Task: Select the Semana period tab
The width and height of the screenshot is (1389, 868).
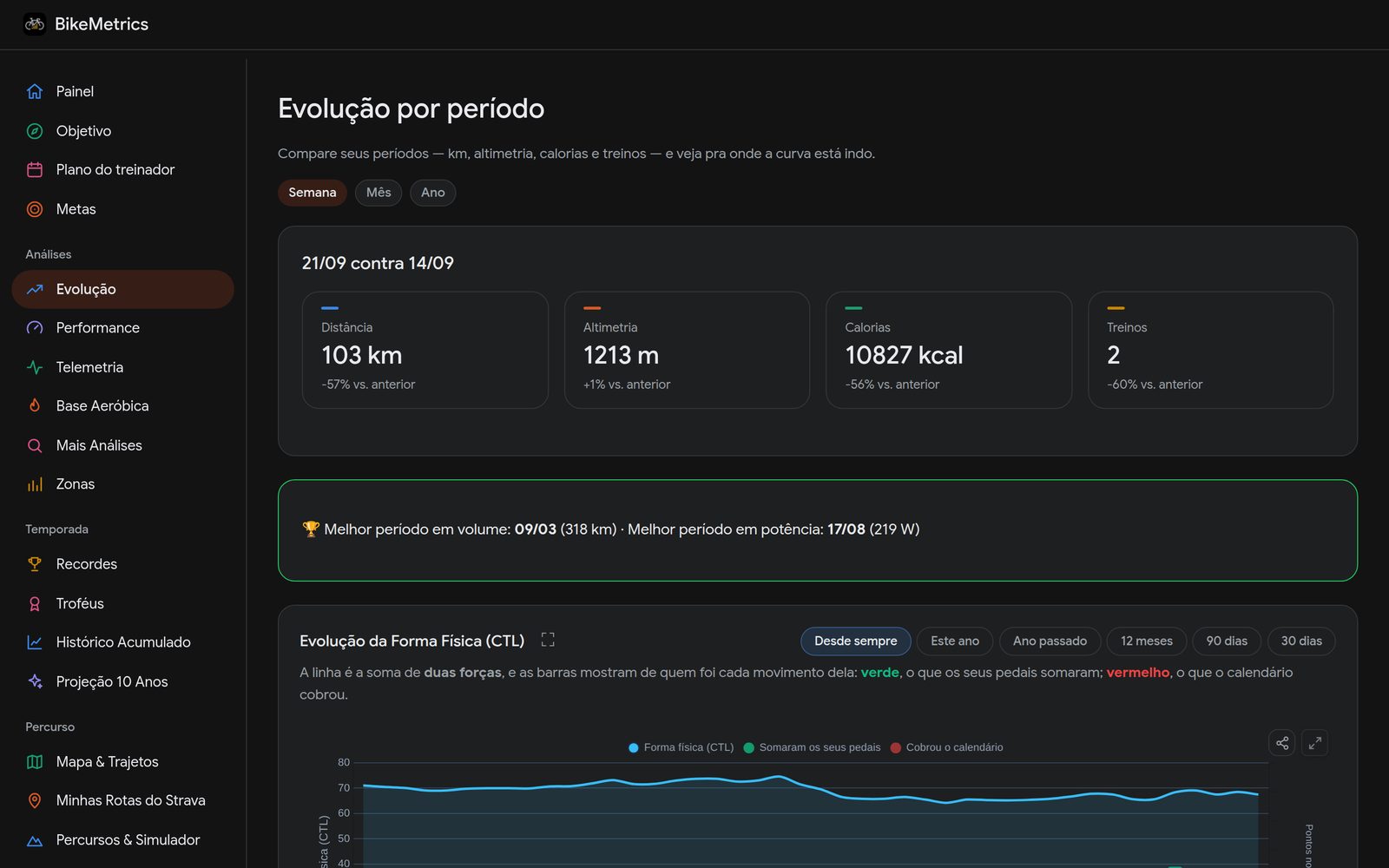Action: (313, 193)
